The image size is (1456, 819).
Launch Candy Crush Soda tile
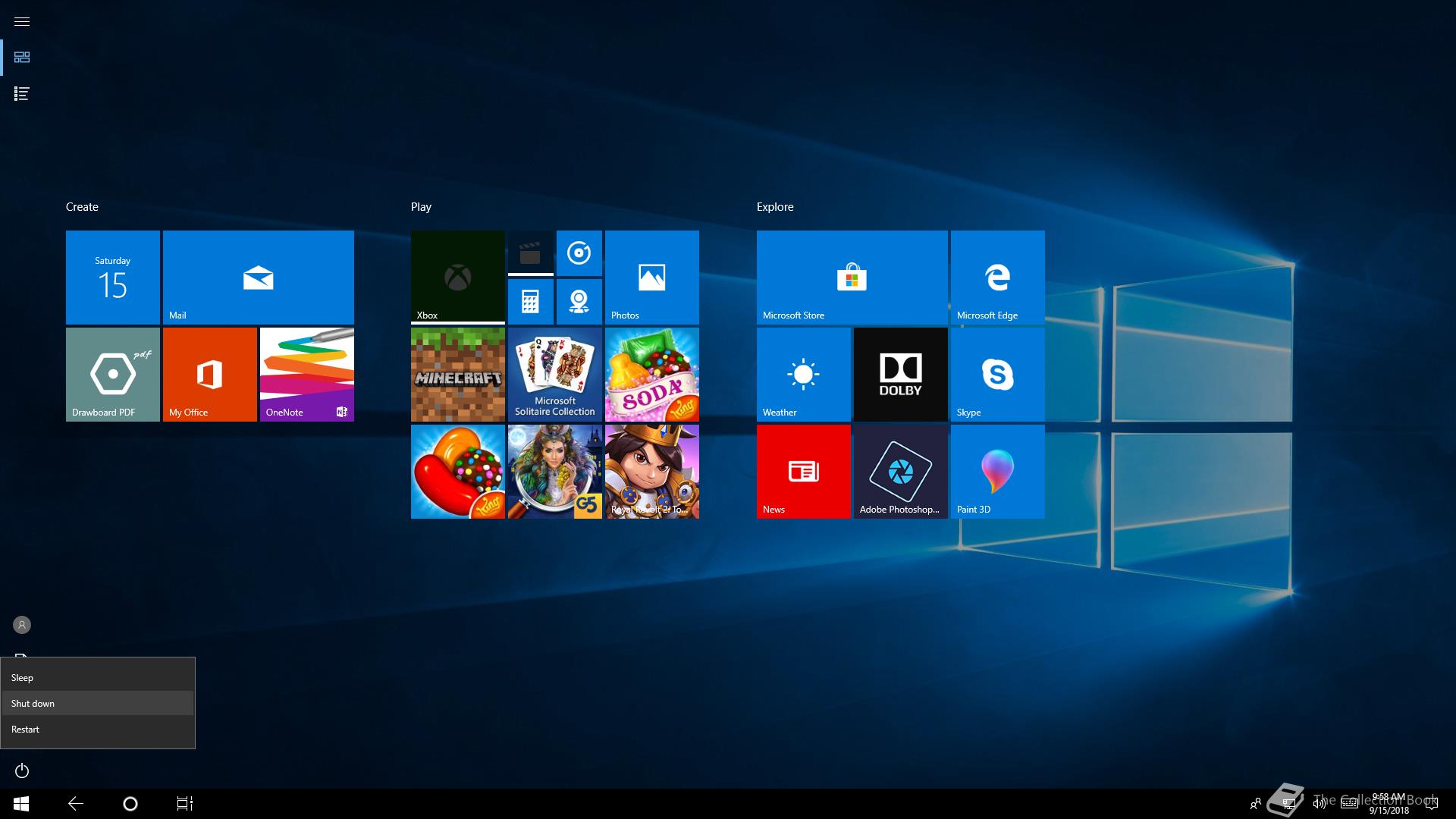click(652, 375)
